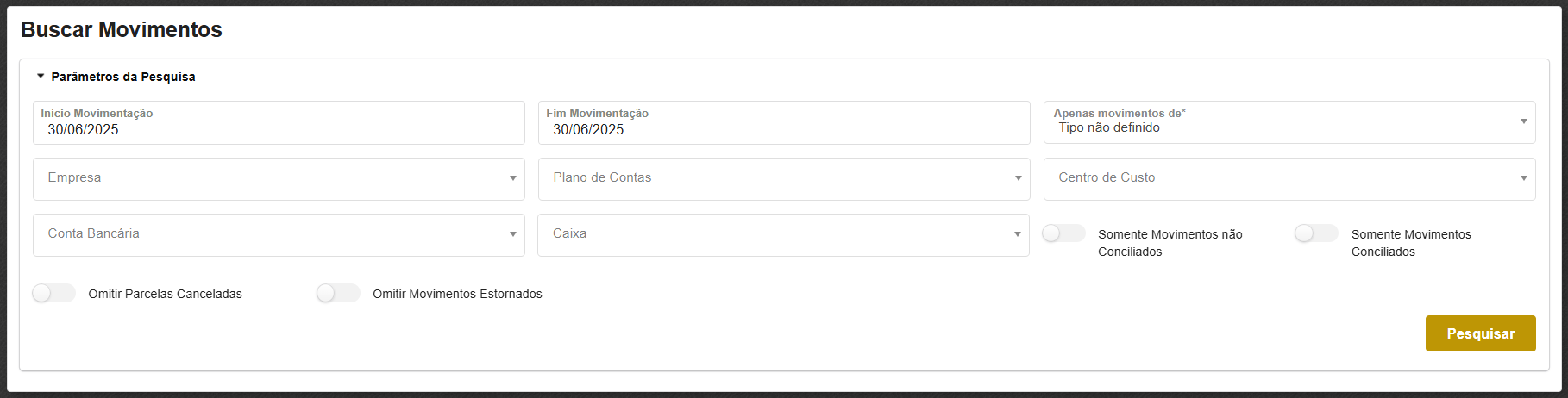Image resolution: width=1568 pixels, height=398 pixels.
Task: Open the Plano de Contas dropdown
Action: (783, 178)
